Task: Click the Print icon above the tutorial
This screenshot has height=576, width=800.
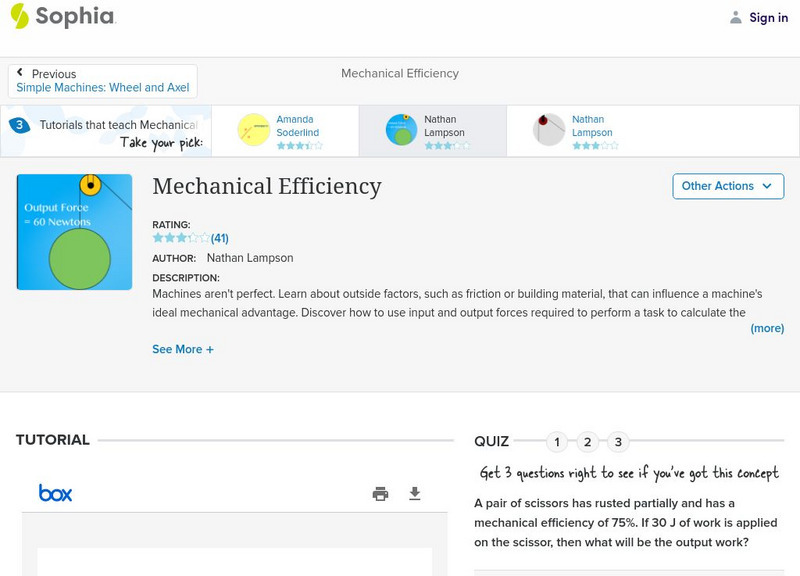Action: click(380, 493)
